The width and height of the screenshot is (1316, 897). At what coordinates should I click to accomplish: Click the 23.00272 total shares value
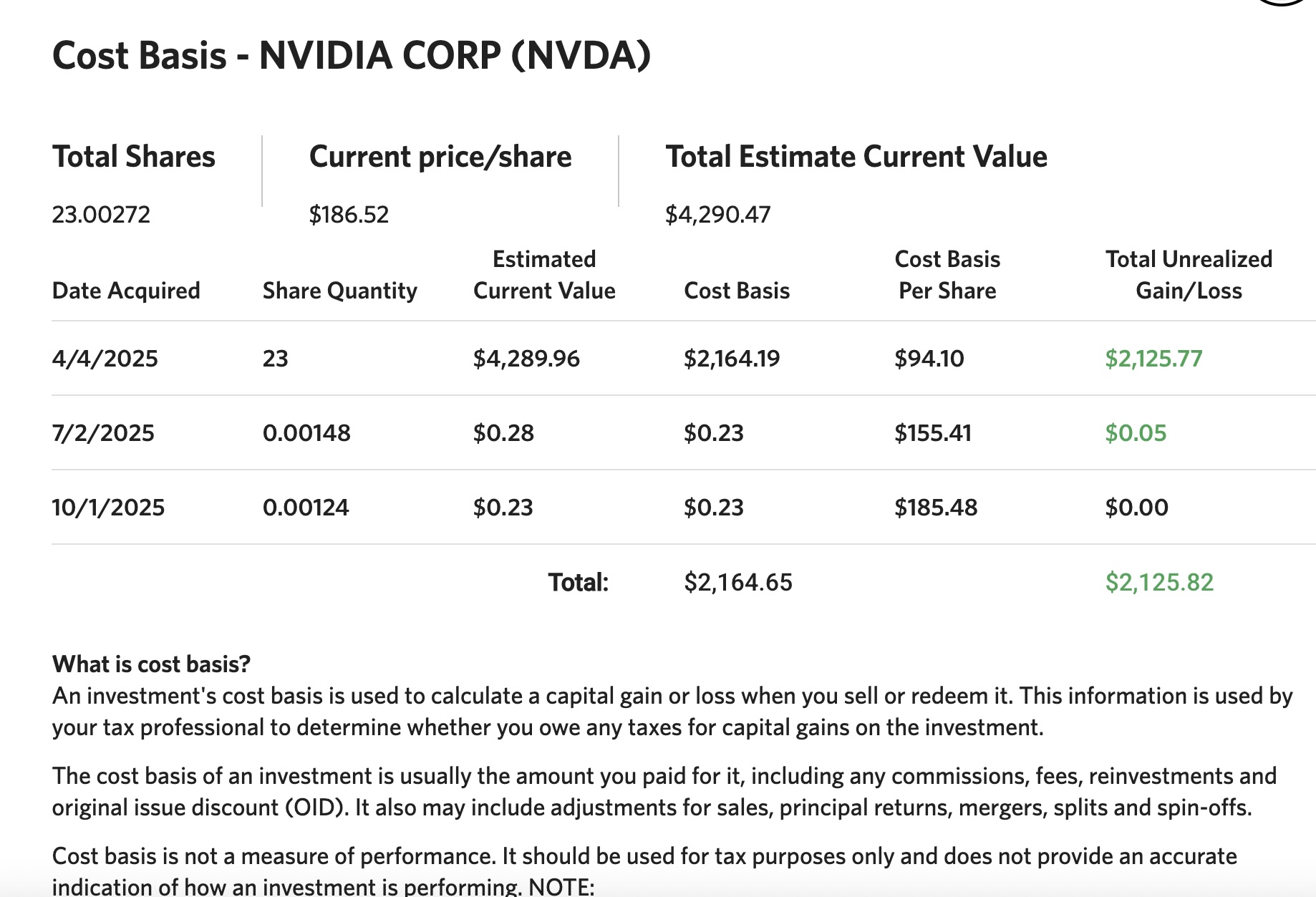101,215
